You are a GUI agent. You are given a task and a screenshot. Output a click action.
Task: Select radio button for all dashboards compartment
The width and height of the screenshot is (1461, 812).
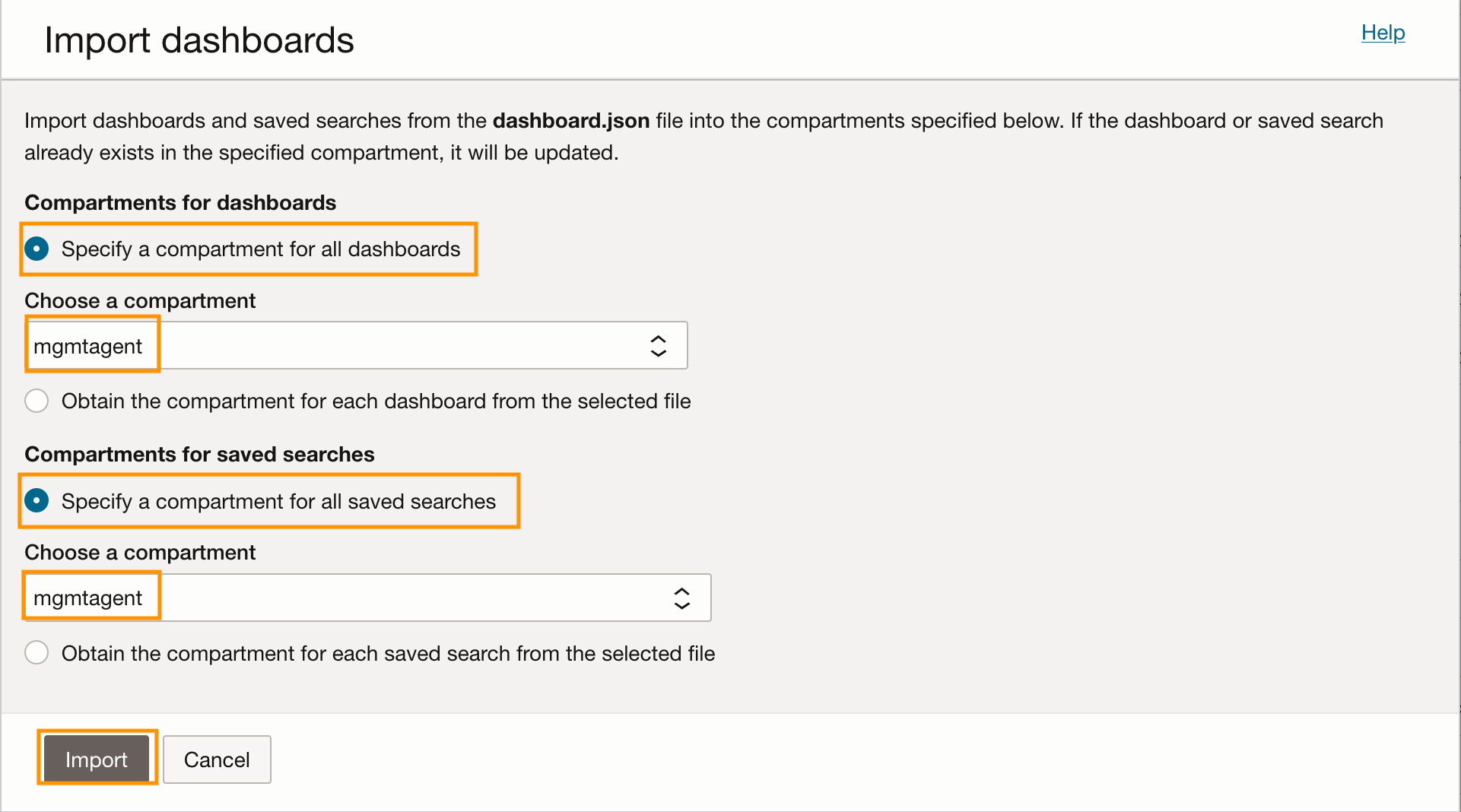click(x=37, y=249)
